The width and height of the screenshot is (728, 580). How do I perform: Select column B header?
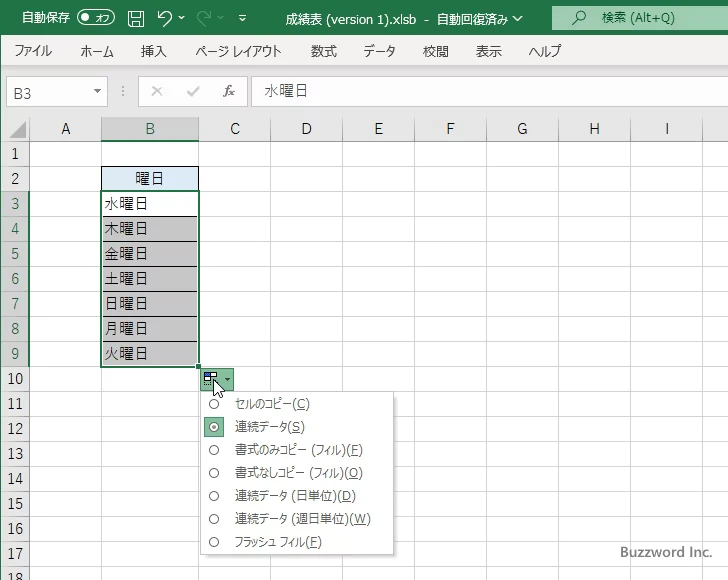pos(150,129)
